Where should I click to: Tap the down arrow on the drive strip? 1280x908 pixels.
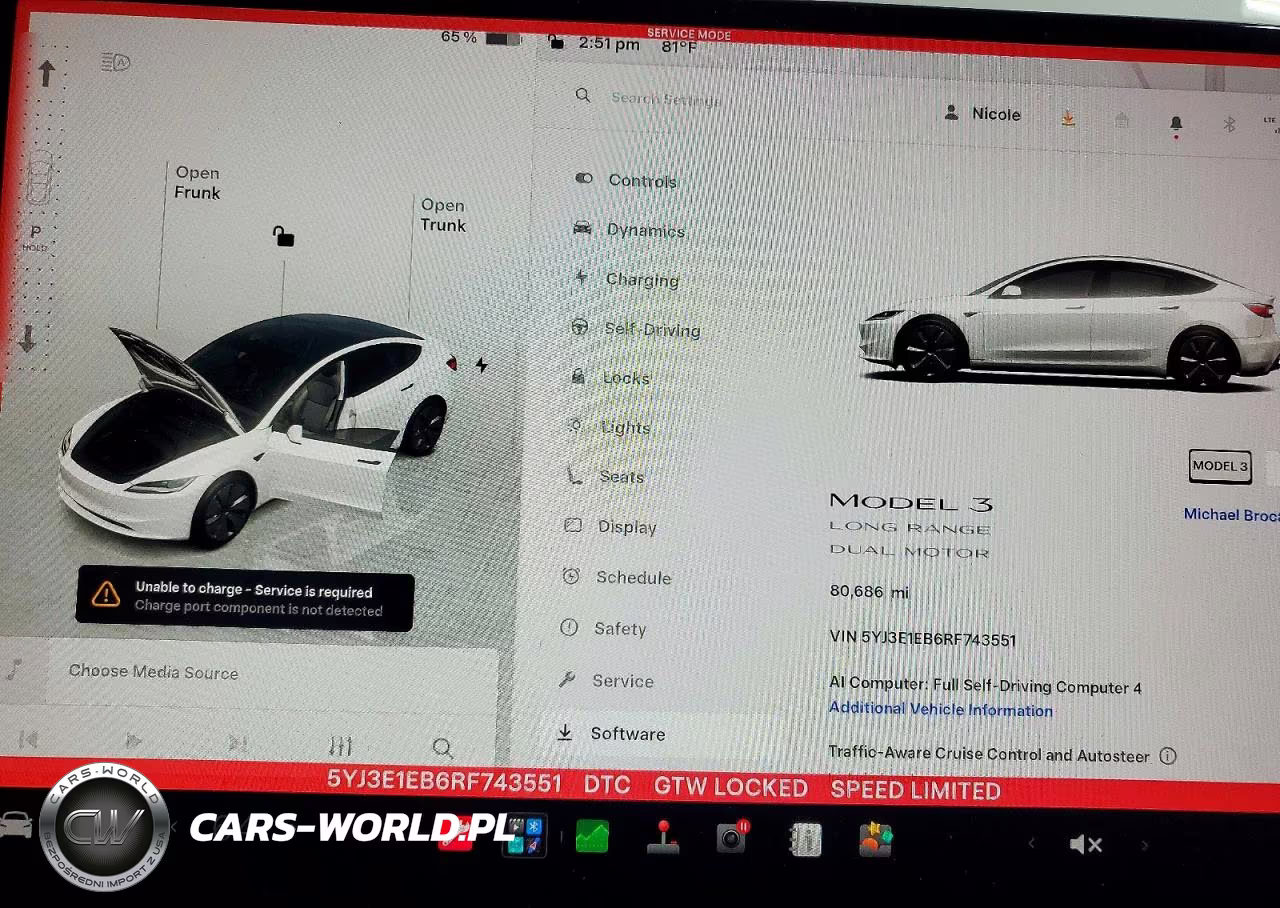[27, 339]
